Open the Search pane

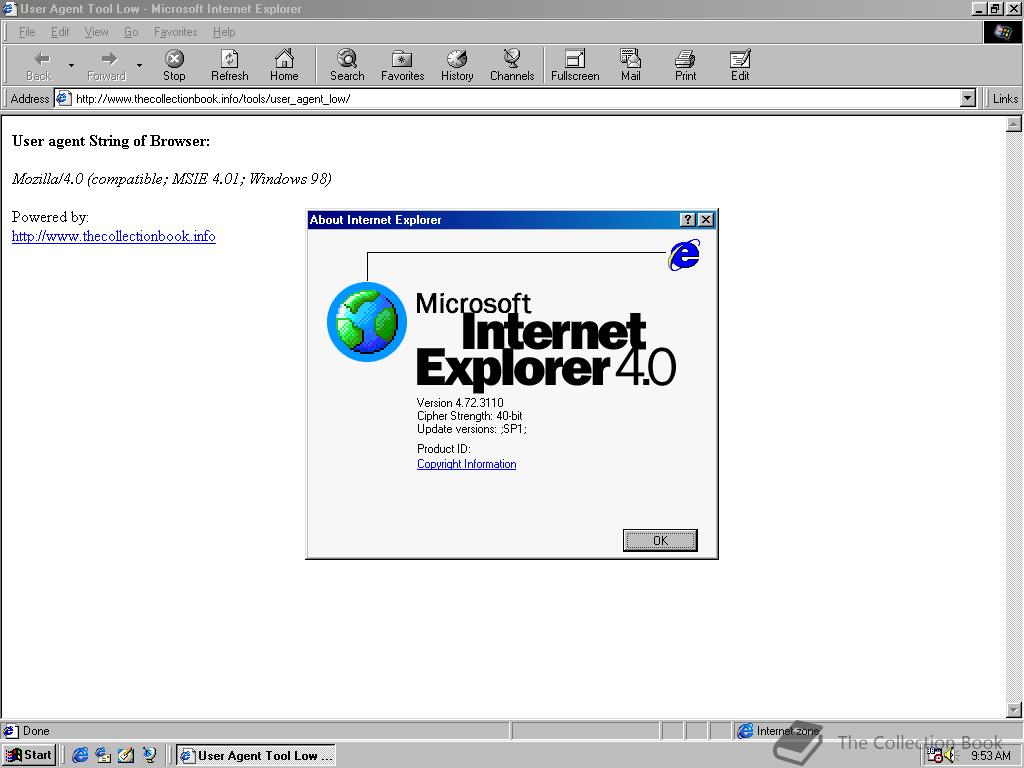(347, 65)
